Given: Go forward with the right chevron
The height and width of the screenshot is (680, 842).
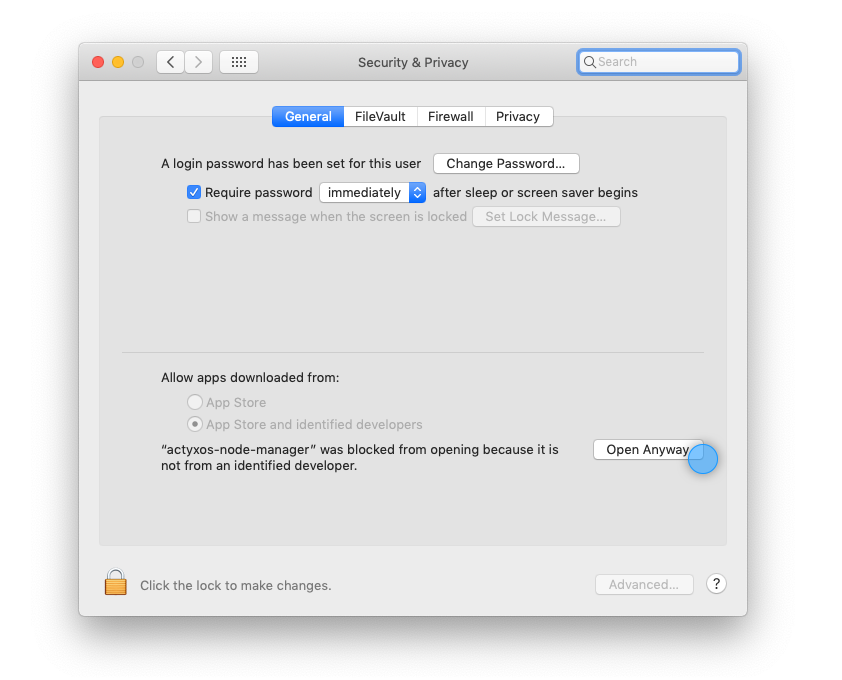Looking at the screenshot, I should [x=198, y=62].
